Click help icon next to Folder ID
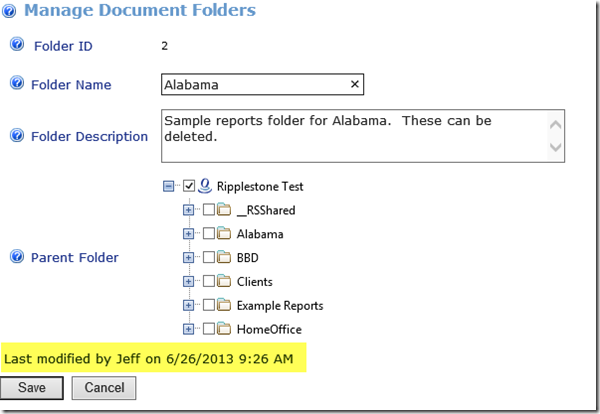Image resolution: width=600 pixels, height=414 pixels. click(x=16, y=46)
